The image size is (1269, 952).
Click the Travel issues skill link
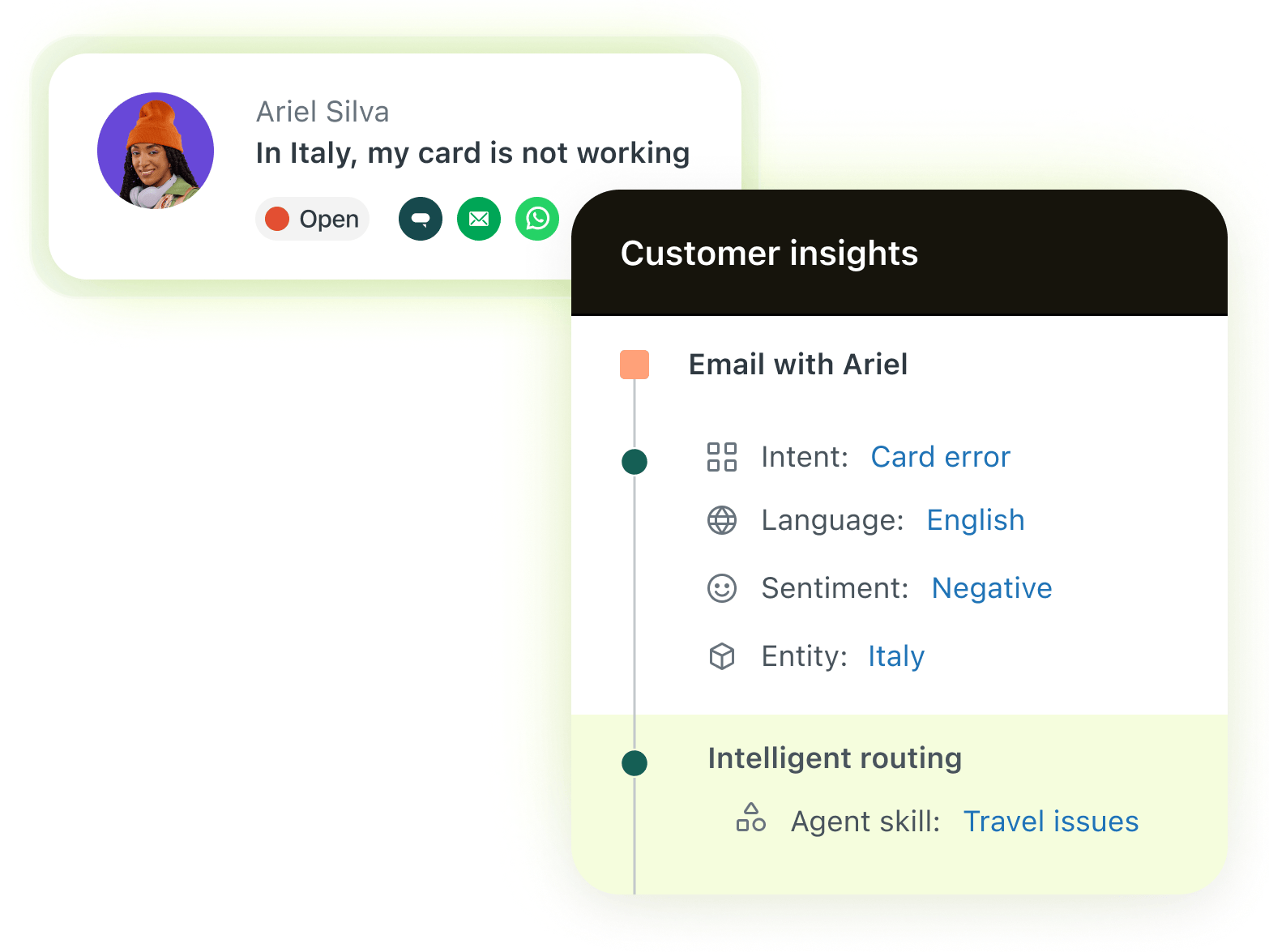pyautogui.click(x=1050, y=821)
